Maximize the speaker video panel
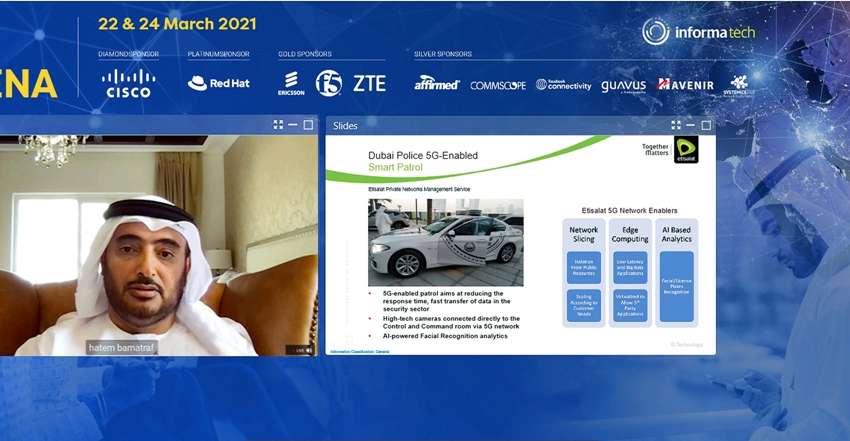Viewport: 850px width, 441px height. tap(308, 125)
